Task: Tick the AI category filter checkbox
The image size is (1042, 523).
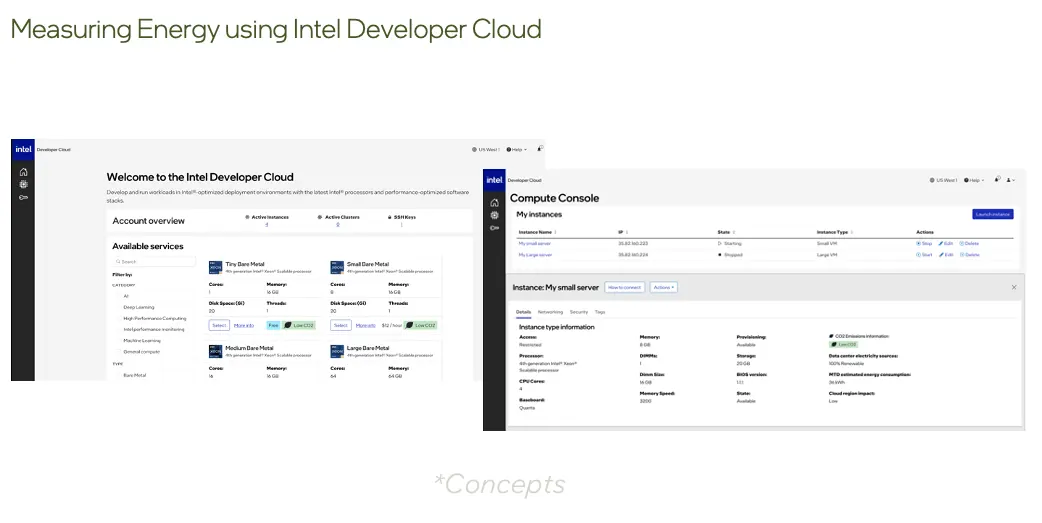Action: 120,296
